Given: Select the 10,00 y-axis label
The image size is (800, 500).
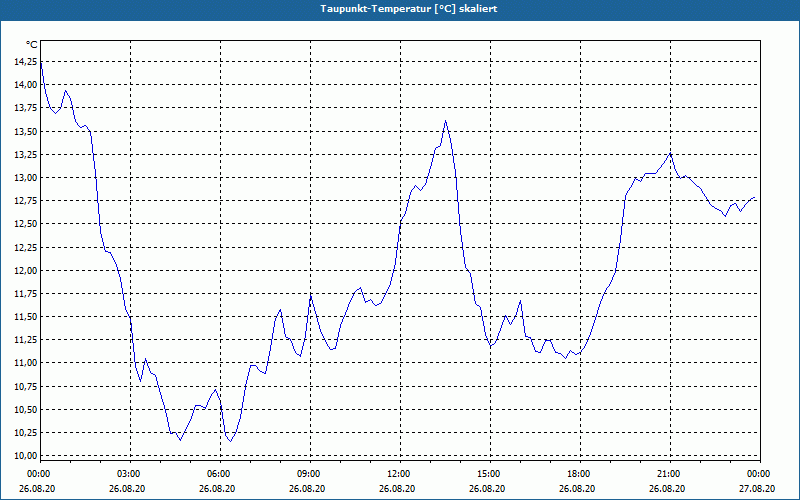Looking at the screenshot, I should tap(26, 456).
